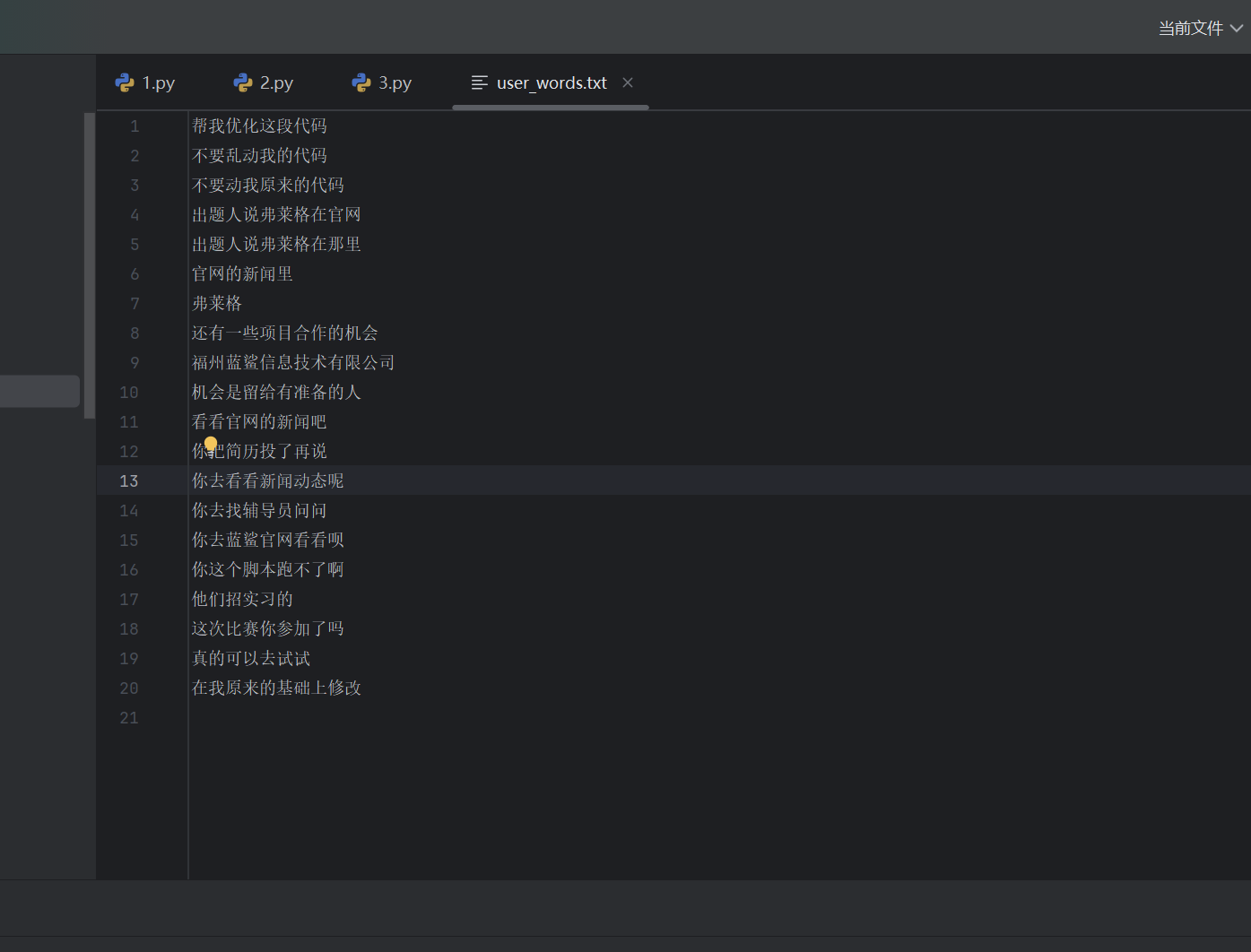Click on line '在我原来的基础上修改'
The width and height of the screenshot is (1251, 952).
(276, 688)
